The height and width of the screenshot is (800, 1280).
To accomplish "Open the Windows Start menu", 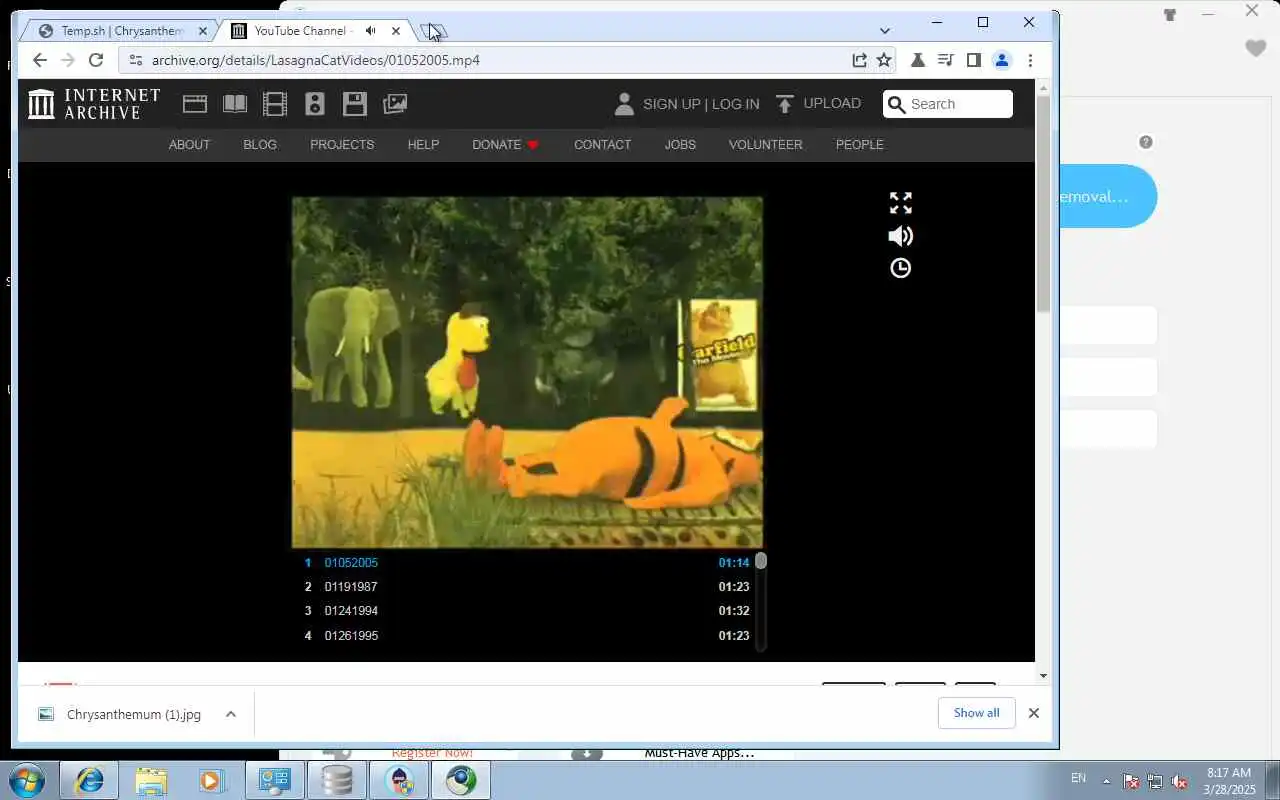I will (x=26, y=780).
